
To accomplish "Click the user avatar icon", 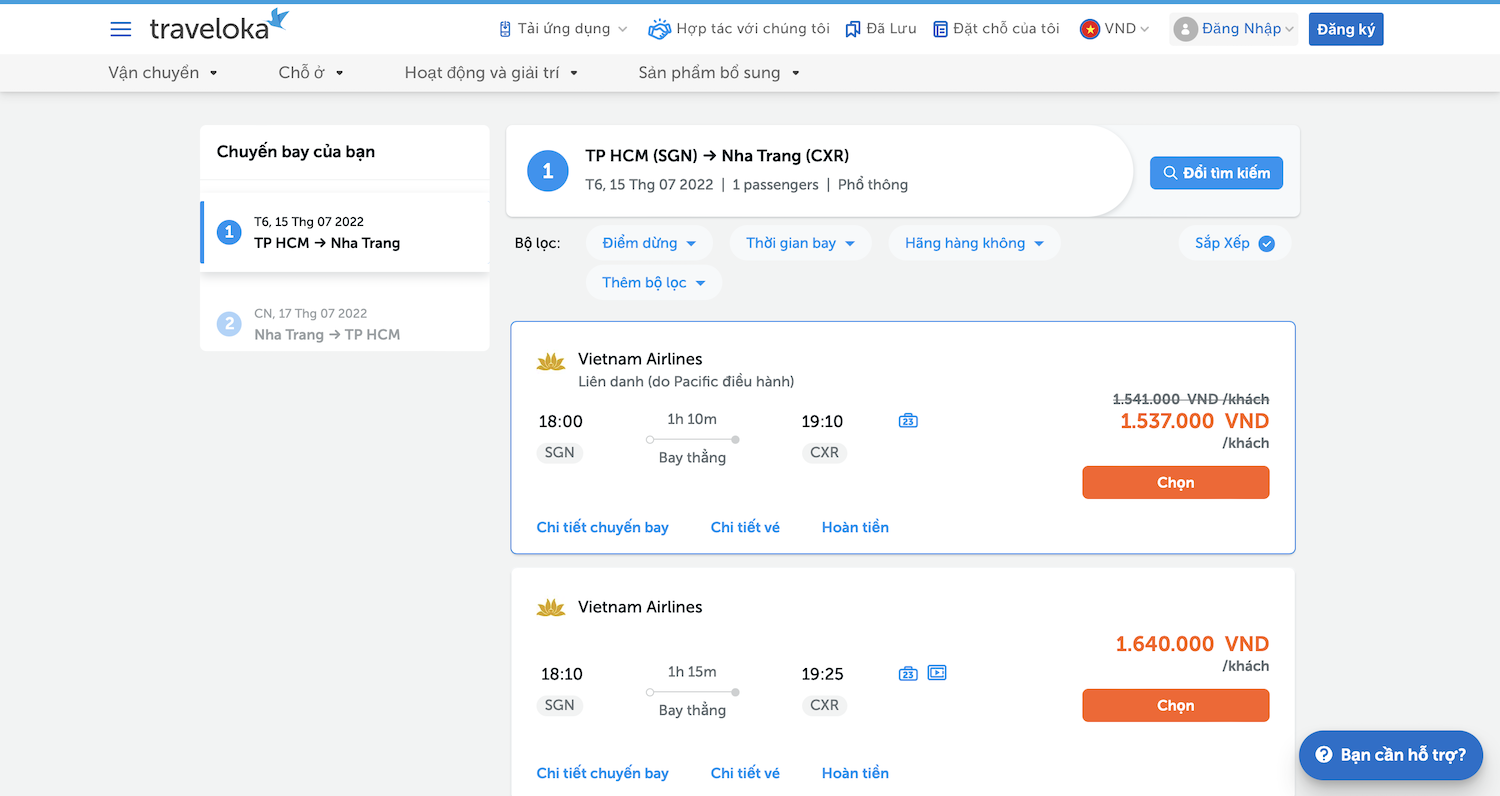I will pos(1186,29).
